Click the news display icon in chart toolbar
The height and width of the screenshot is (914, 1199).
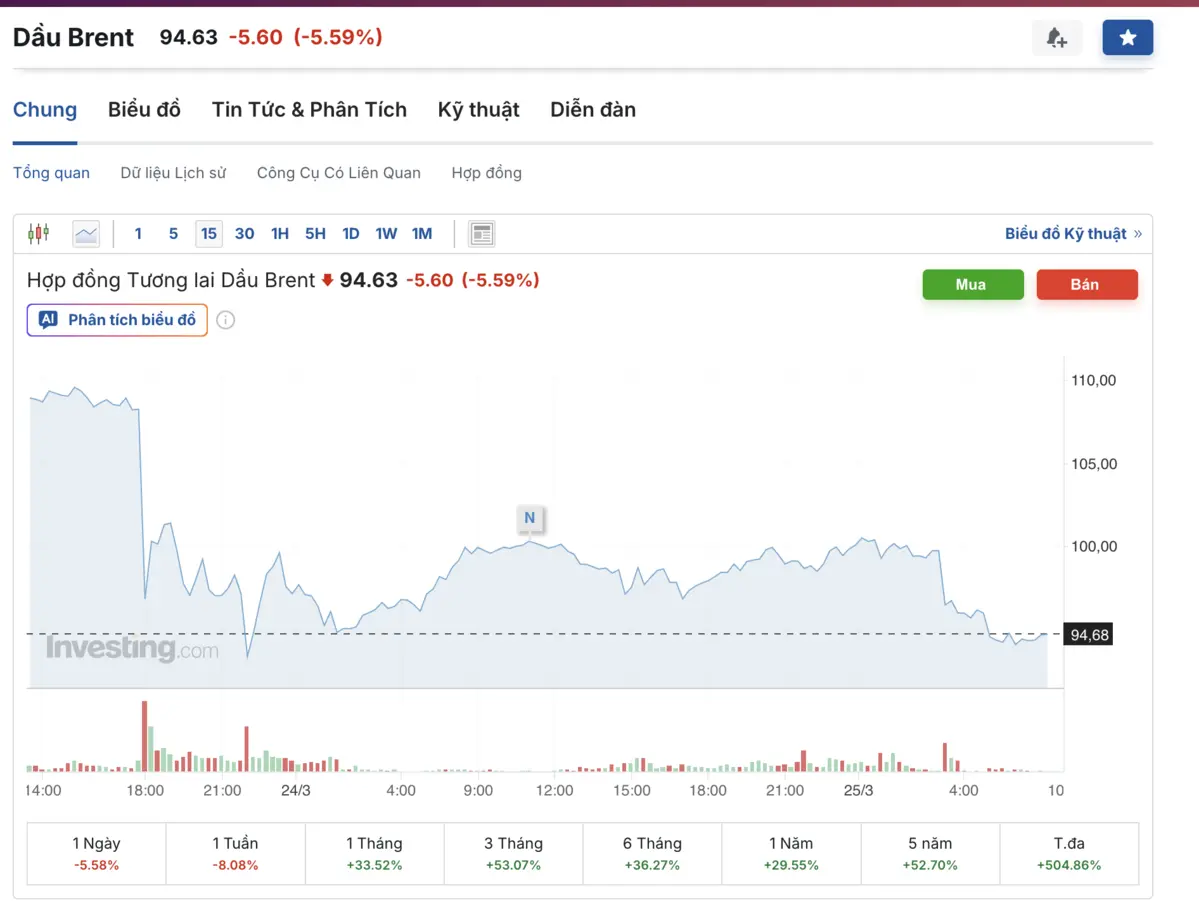[x=482, y=234]
